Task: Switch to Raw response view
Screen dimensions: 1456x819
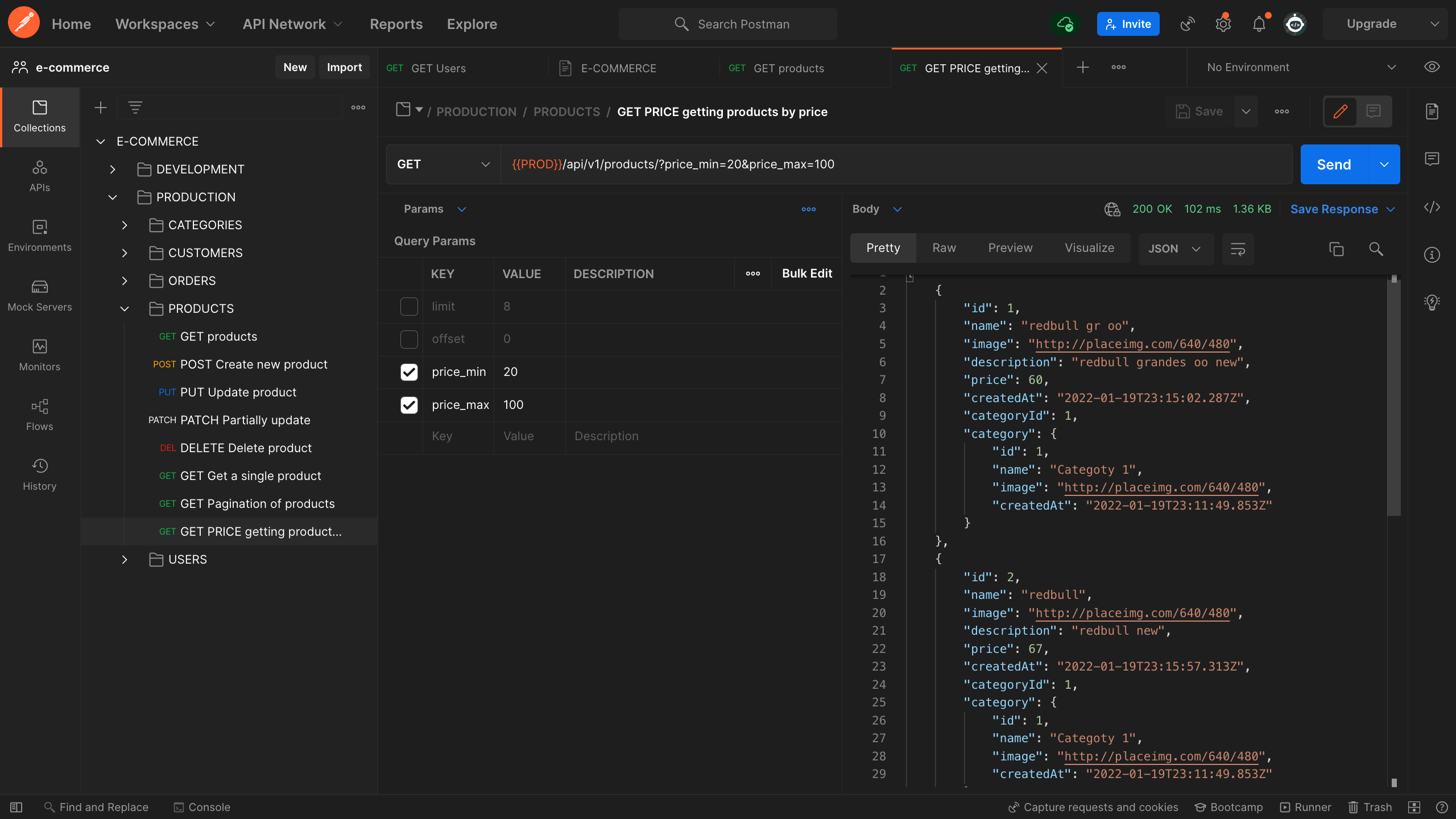Action: tap(944, 248)
